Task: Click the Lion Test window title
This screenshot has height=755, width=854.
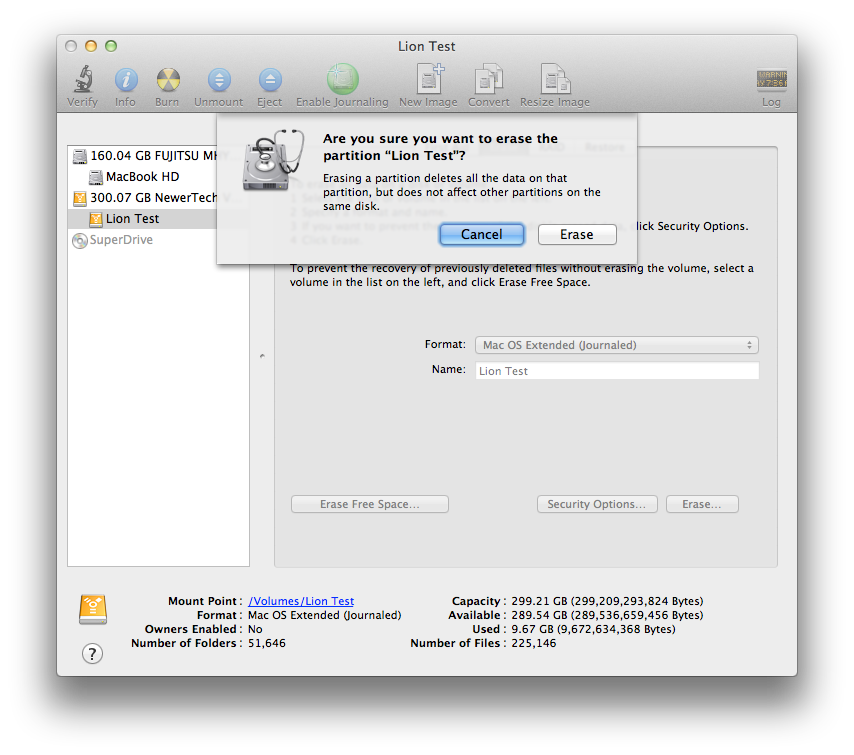Action: pos(426,46)
